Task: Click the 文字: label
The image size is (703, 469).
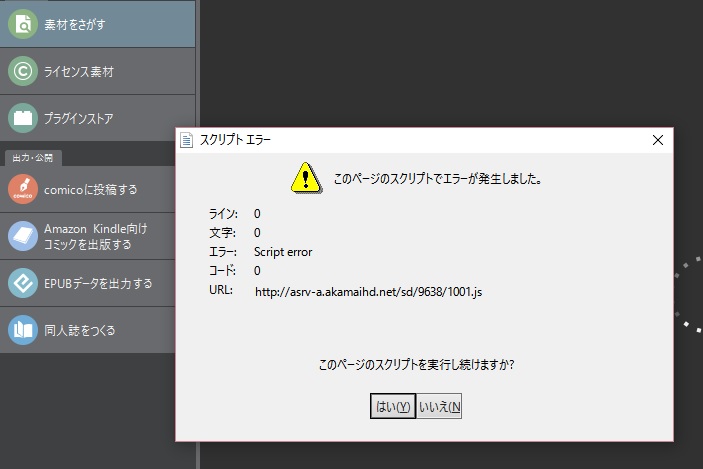Action: point(222,233)
